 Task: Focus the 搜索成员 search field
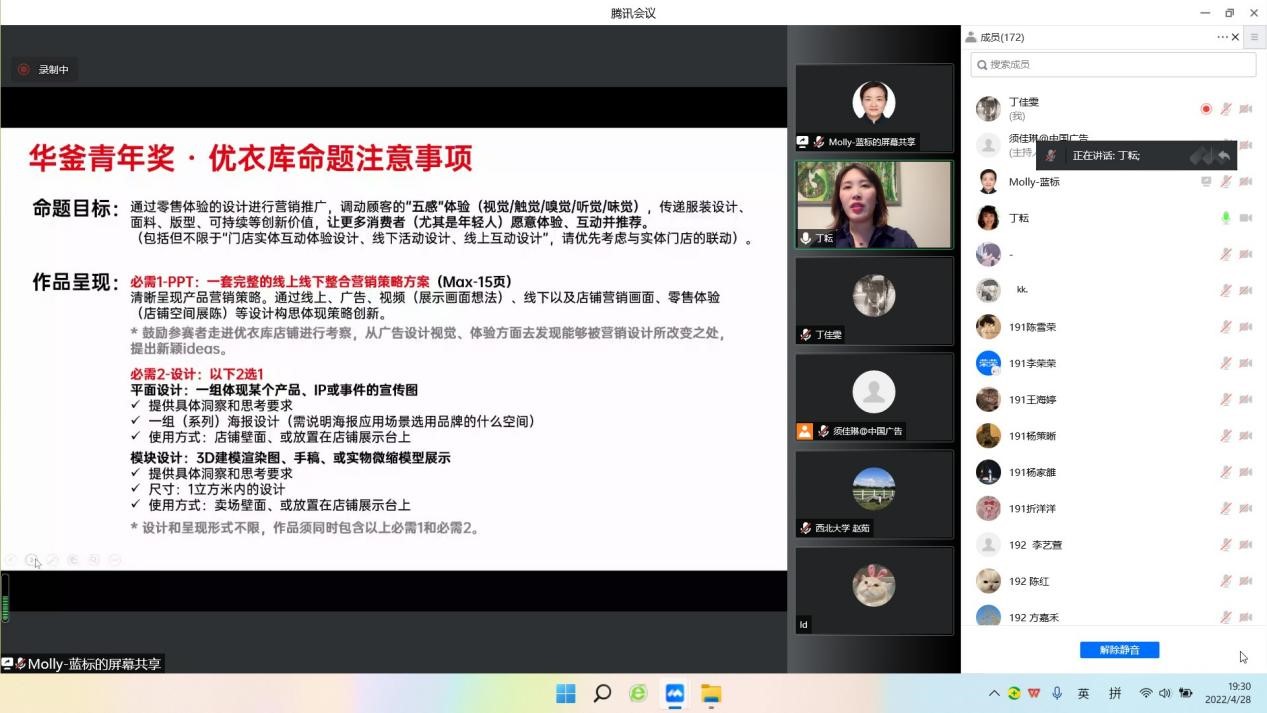click(1113, 64)
